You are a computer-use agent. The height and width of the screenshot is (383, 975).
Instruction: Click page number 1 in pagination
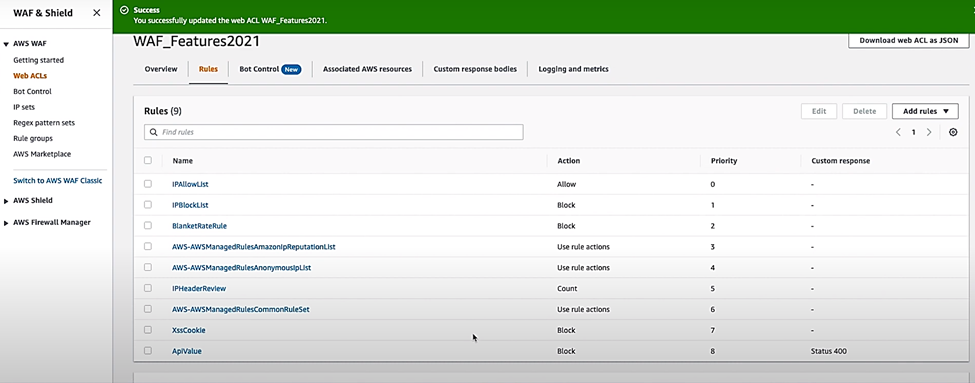(913, 132)
